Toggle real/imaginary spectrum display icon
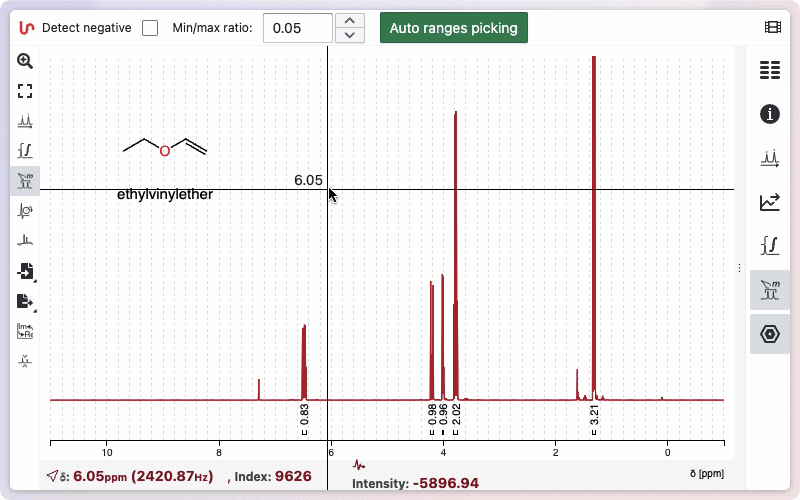Viewport: 800px width, 500px height. [25, 331]
